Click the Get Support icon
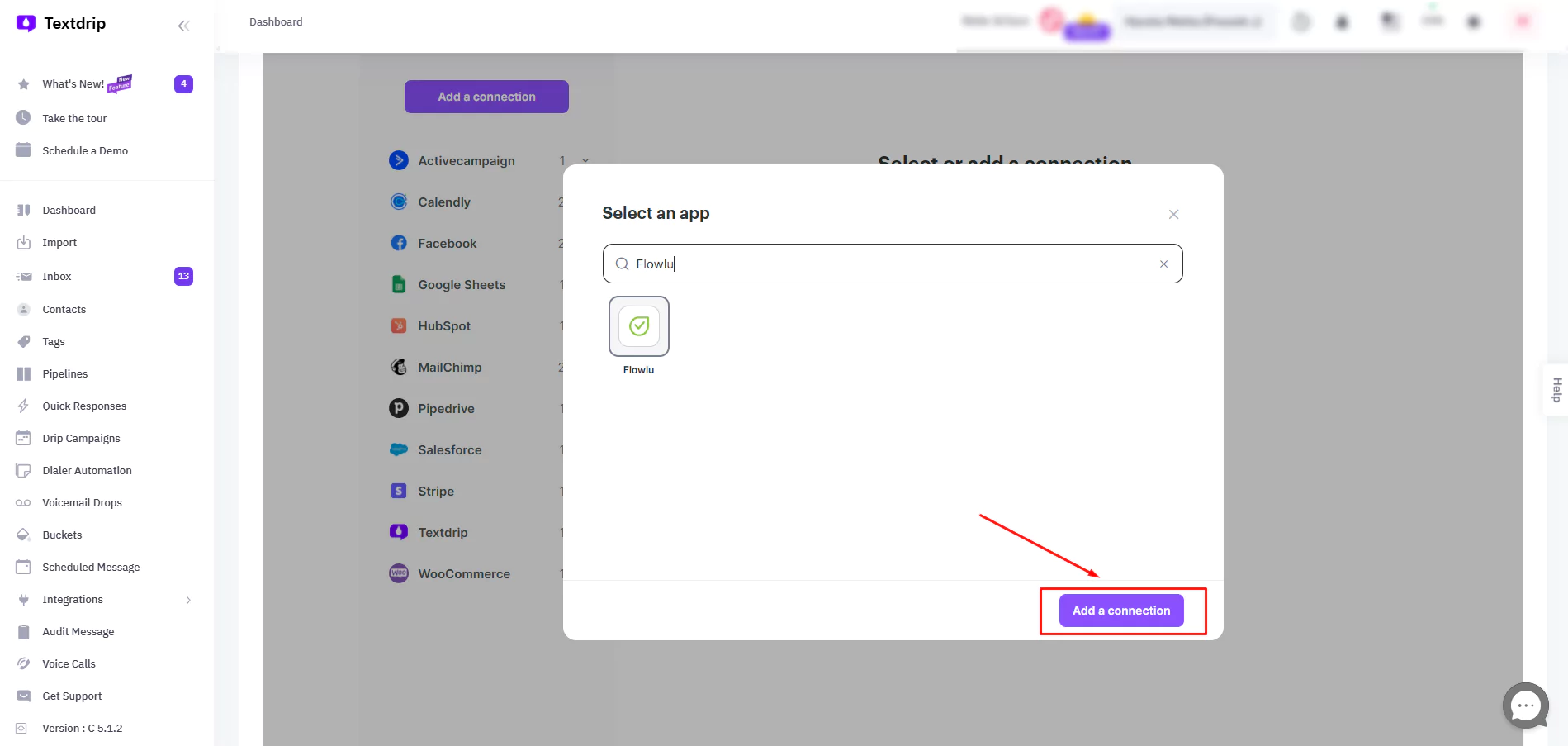The width and height of the screenshot is (1568, 746). click(x=23, y=696)
